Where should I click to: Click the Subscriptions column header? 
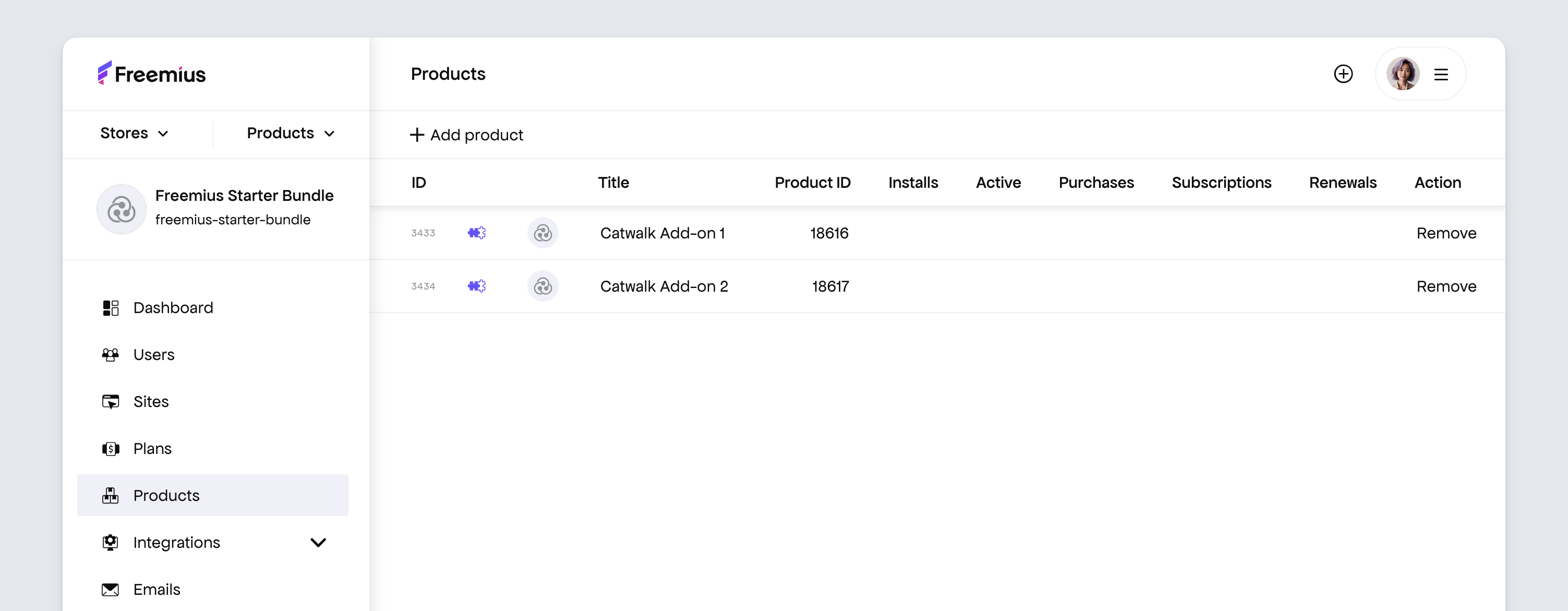(1221, 183)
